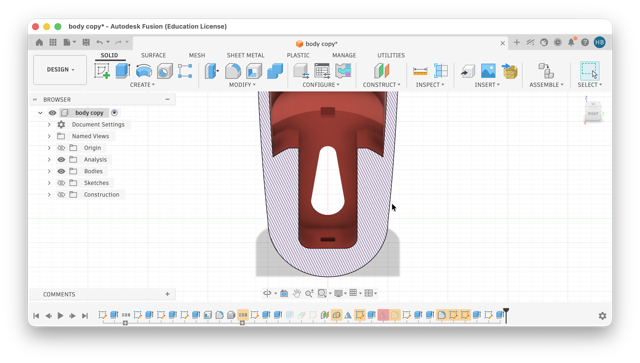Select the Insert Derive icon
This screenshot has width=640, height=363.
point(468,71)
